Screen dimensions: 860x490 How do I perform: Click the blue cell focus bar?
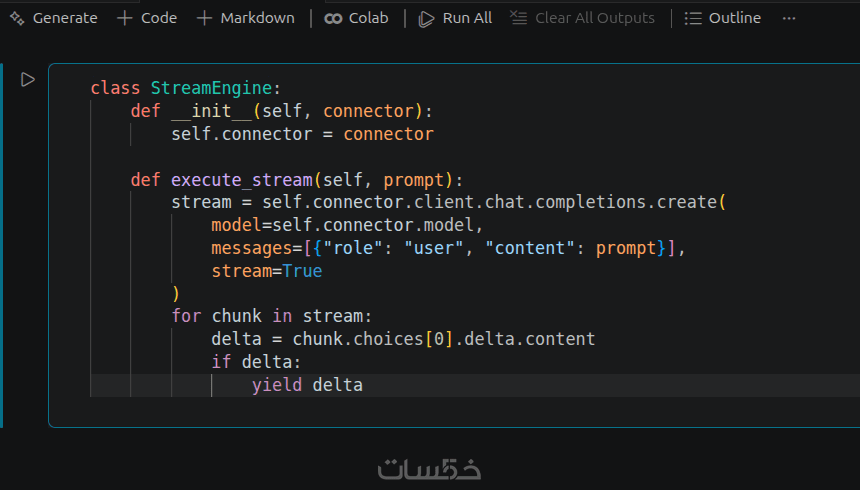pos(2,245)
